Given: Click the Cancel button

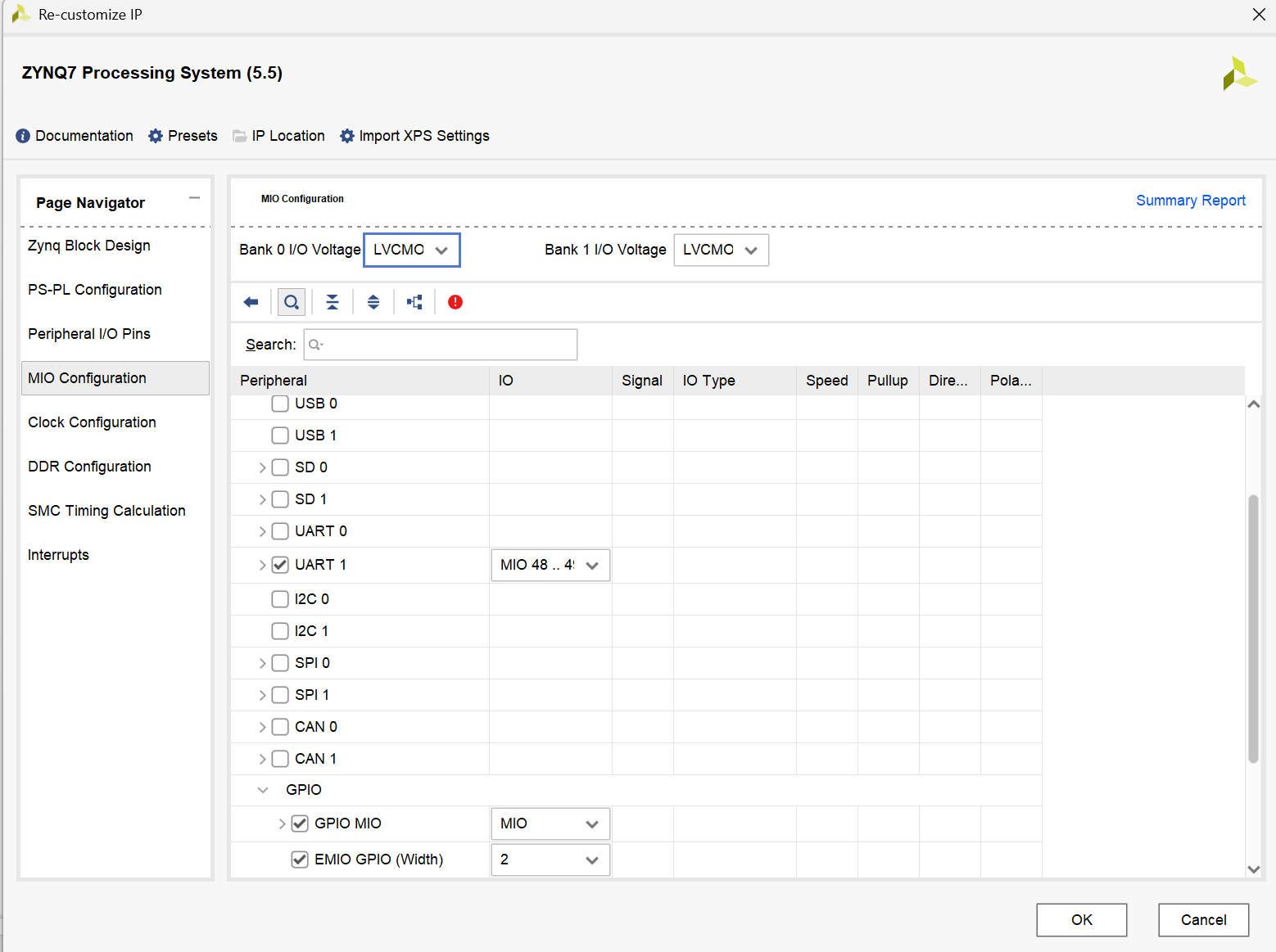Looking at the screenshot, I should pos(1203,920).
